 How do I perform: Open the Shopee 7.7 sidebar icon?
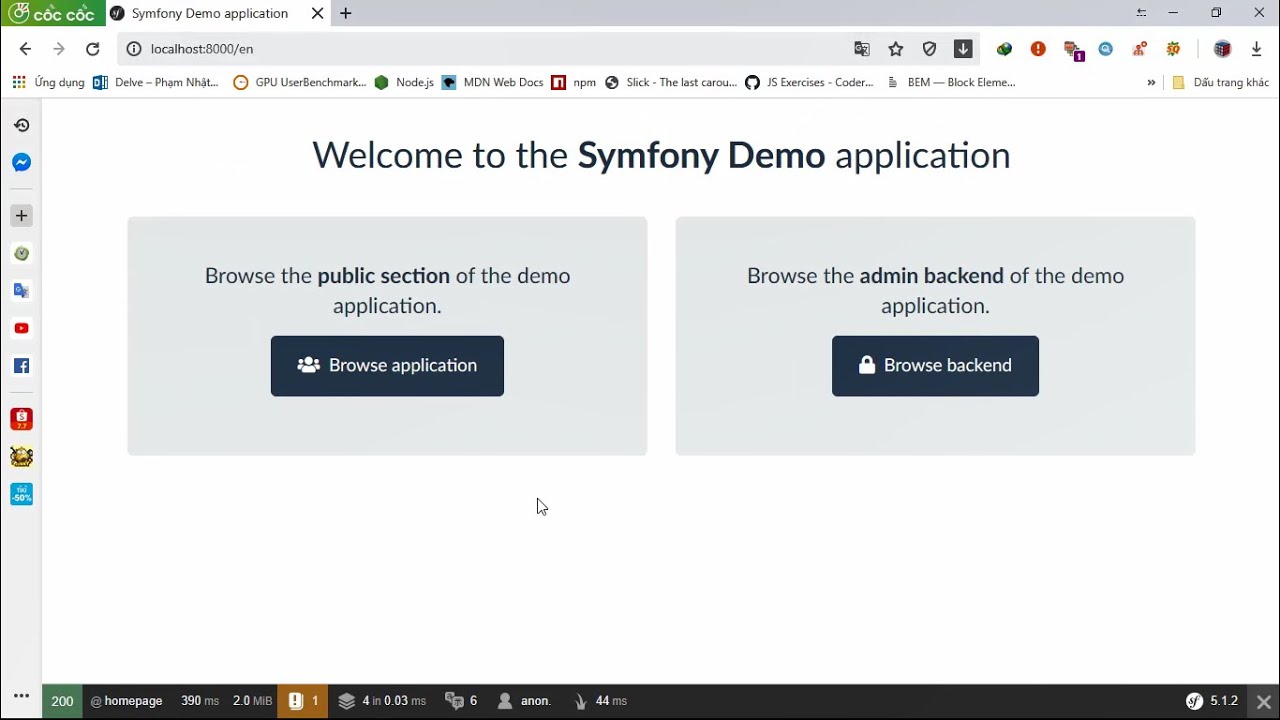coord(21,419)
